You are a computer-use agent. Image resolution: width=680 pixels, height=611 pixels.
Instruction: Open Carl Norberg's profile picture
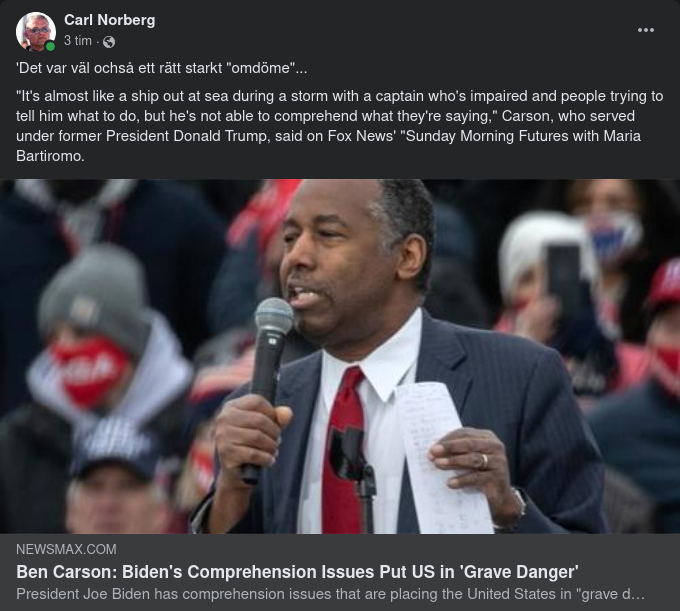click(36, 32)
